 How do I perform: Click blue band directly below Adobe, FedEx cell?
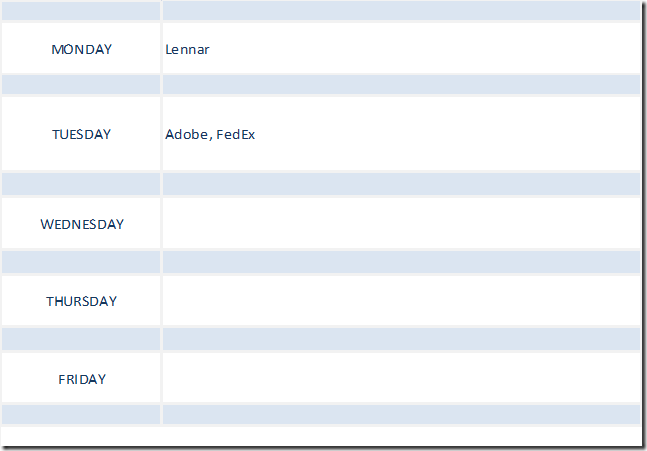(x=400, y=184)
